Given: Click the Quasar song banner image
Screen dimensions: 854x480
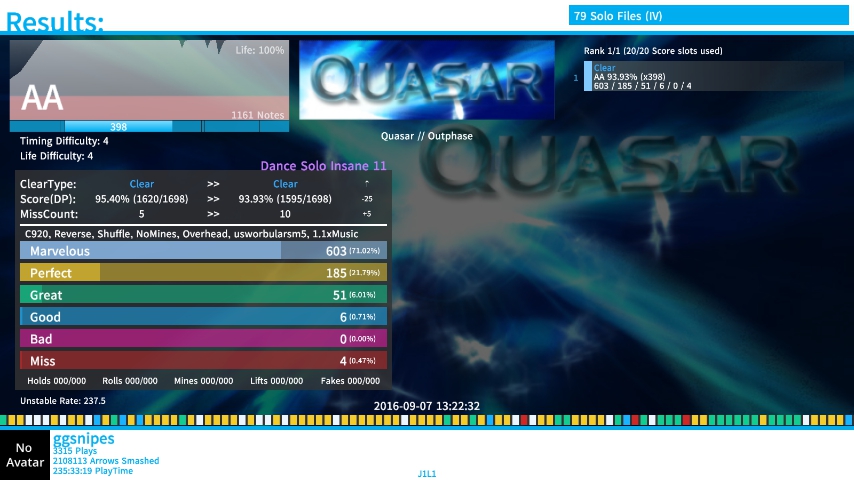Looking at the screenshot, I should [x=426, y=79].
